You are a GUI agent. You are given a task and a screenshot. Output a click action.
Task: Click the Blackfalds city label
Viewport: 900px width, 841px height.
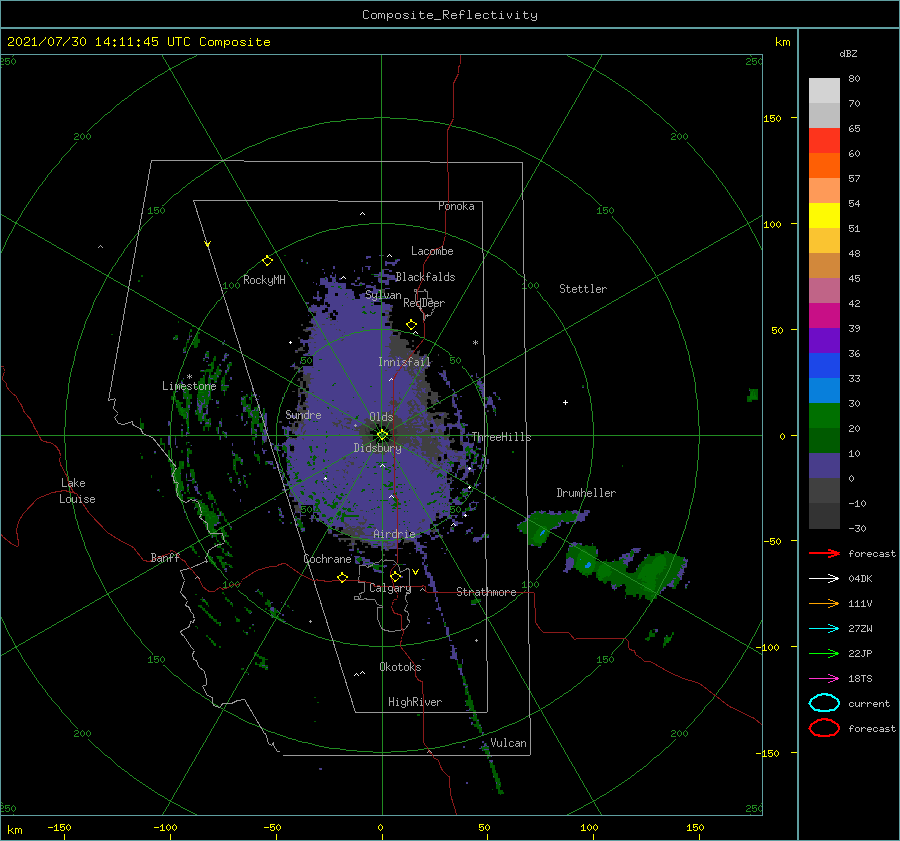point(425,277)
